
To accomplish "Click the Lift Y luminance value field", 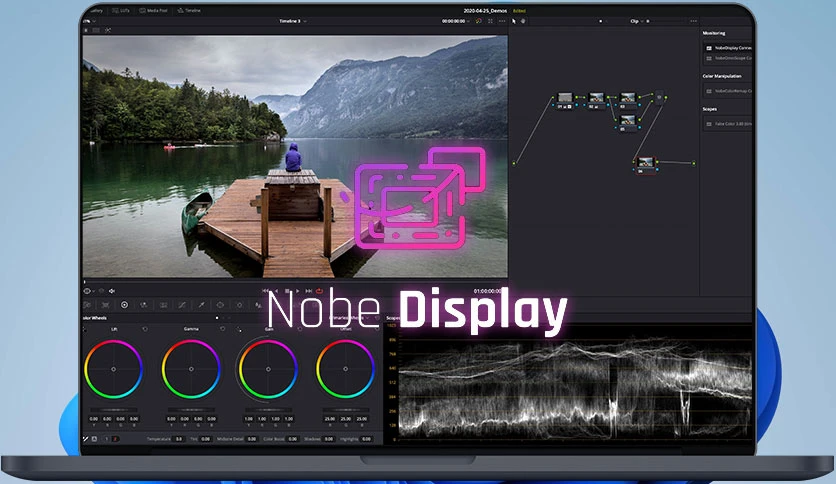I will point(94,419).
